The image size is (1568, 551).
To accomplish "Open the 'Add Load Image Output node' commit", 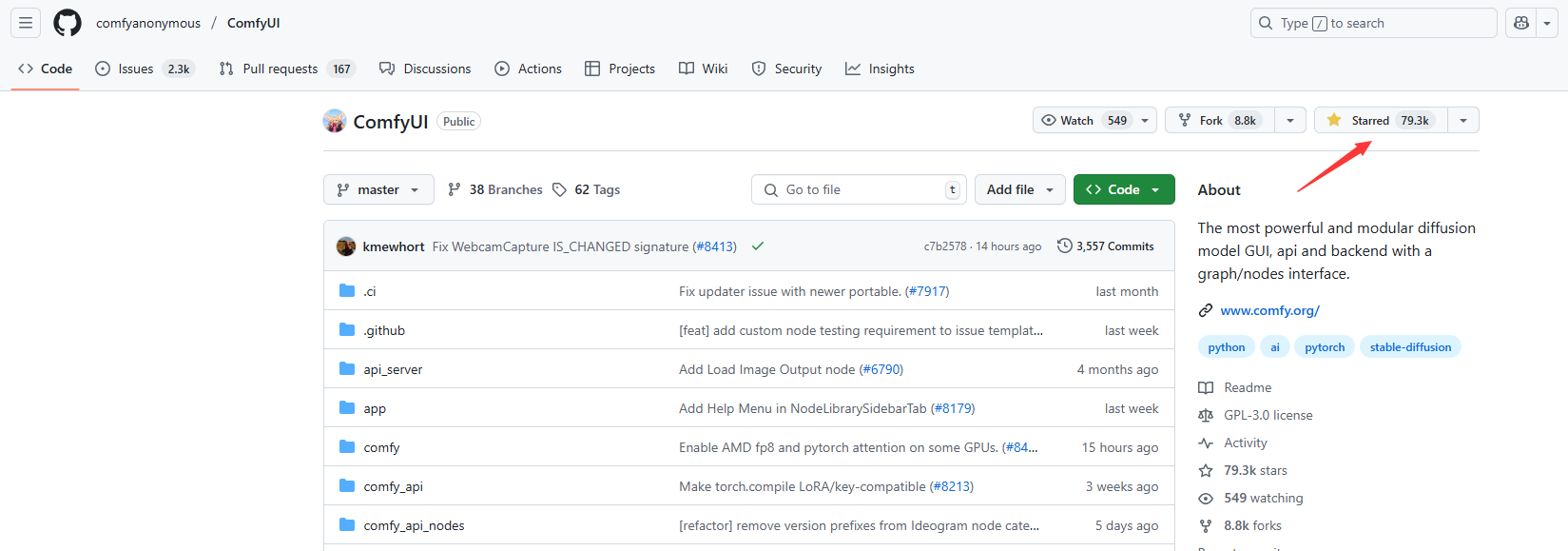I will point(766,369).
